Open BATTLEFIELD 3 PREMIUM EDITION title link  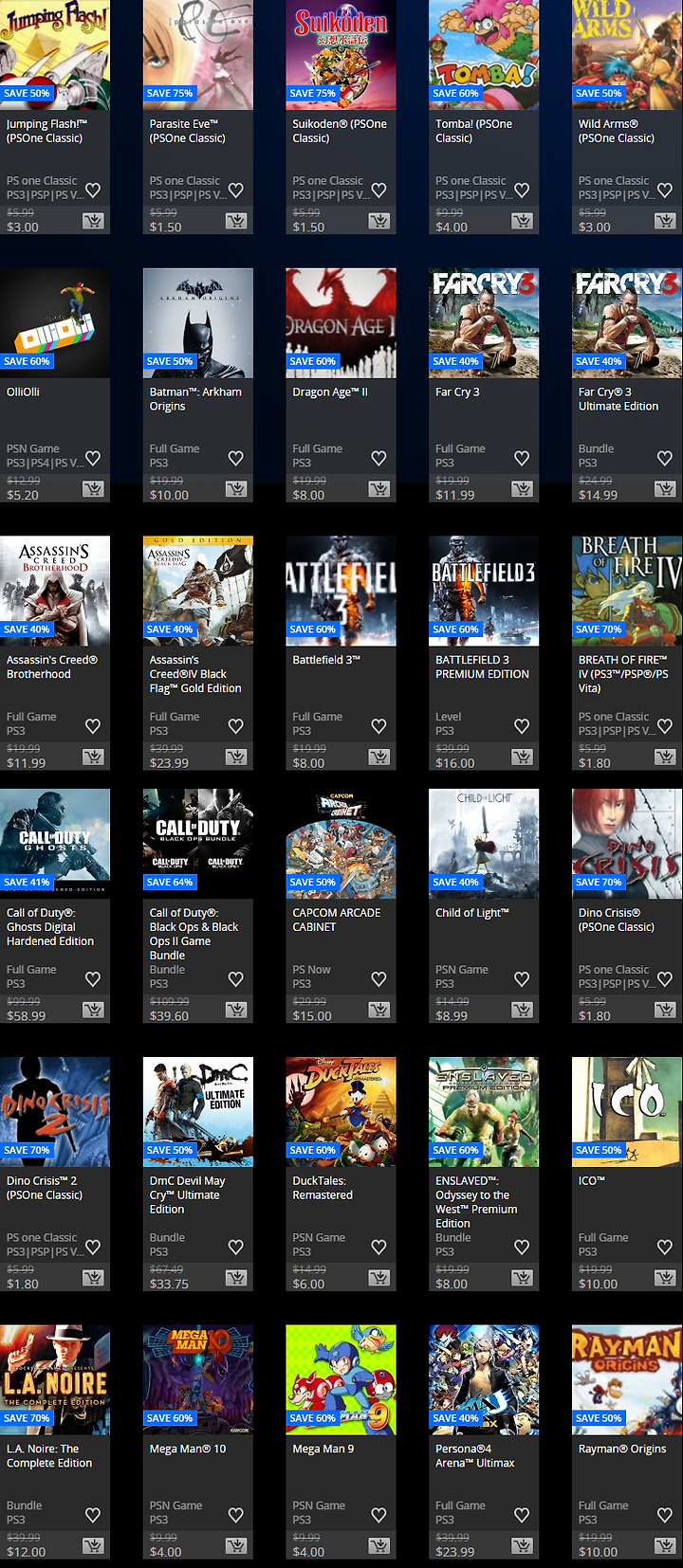pyautogui.click(x=483, y=666)
